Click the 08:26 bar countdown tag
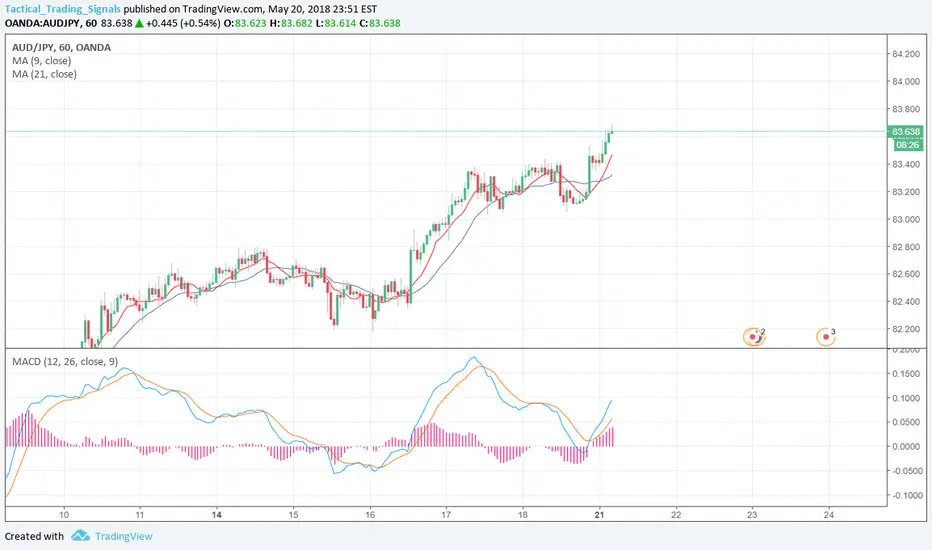This screenshot has width=932, height=550. click(907, 144)
